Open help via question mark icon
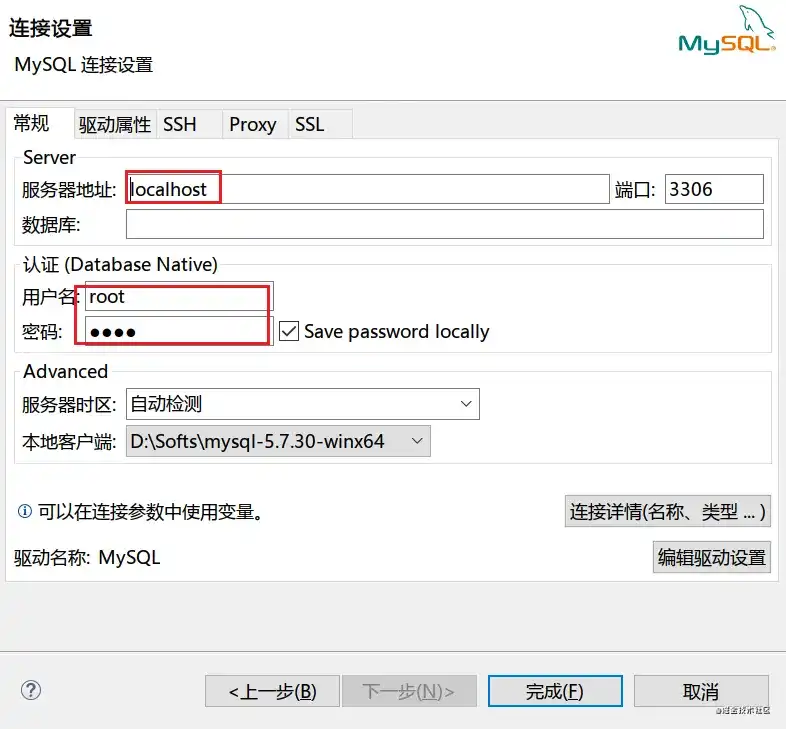786x729 pixels. click(x=31, y=690)
